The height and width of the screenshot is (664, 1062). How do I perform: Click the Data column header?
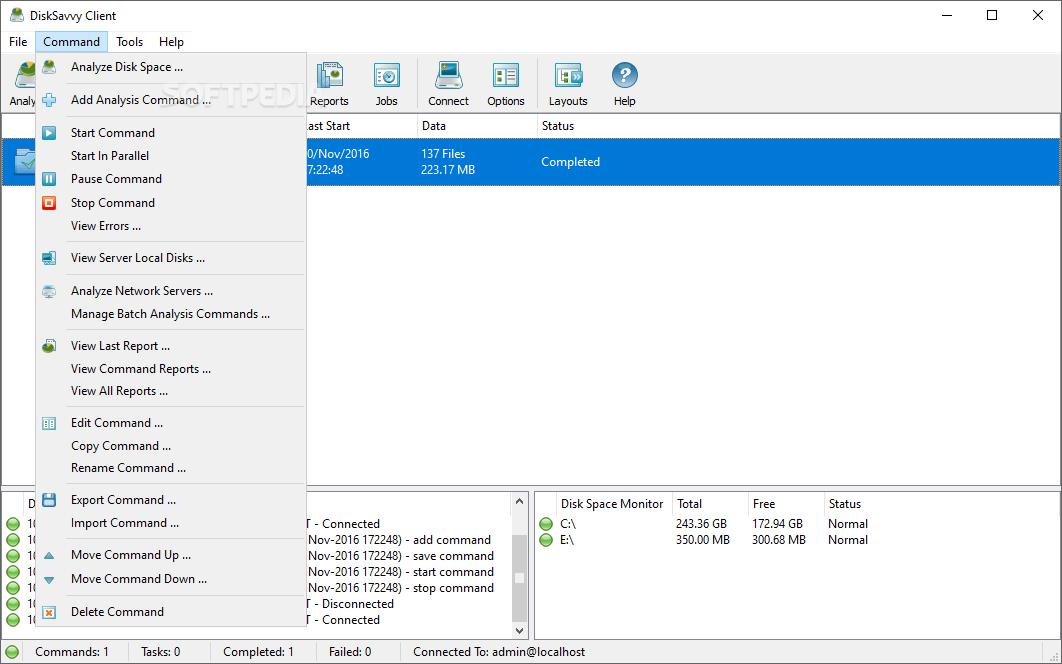[x=477, y=126]
